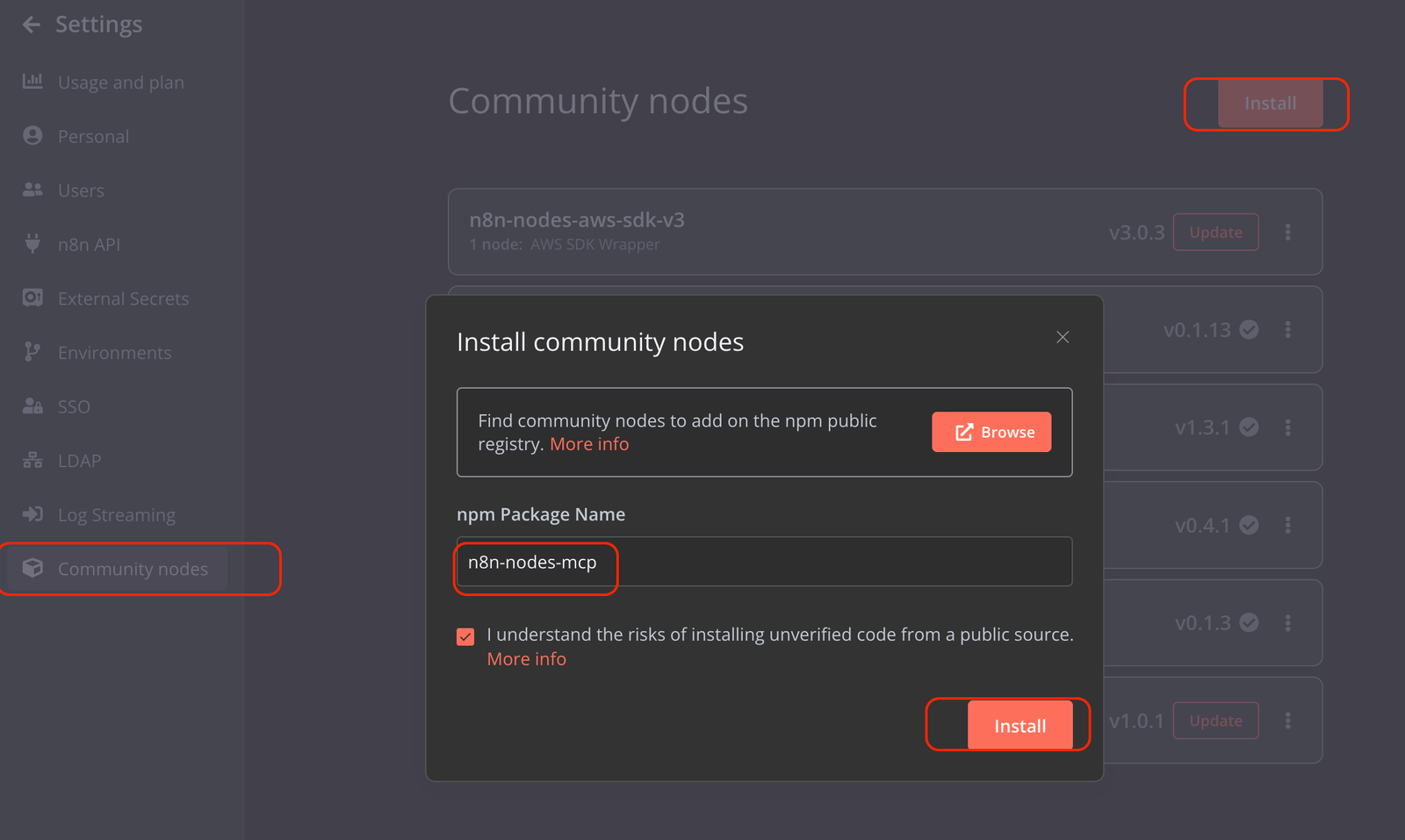Screen dimensions: 1405x840
Task: Click Install inside the dialog
Action: [1020, 725]
